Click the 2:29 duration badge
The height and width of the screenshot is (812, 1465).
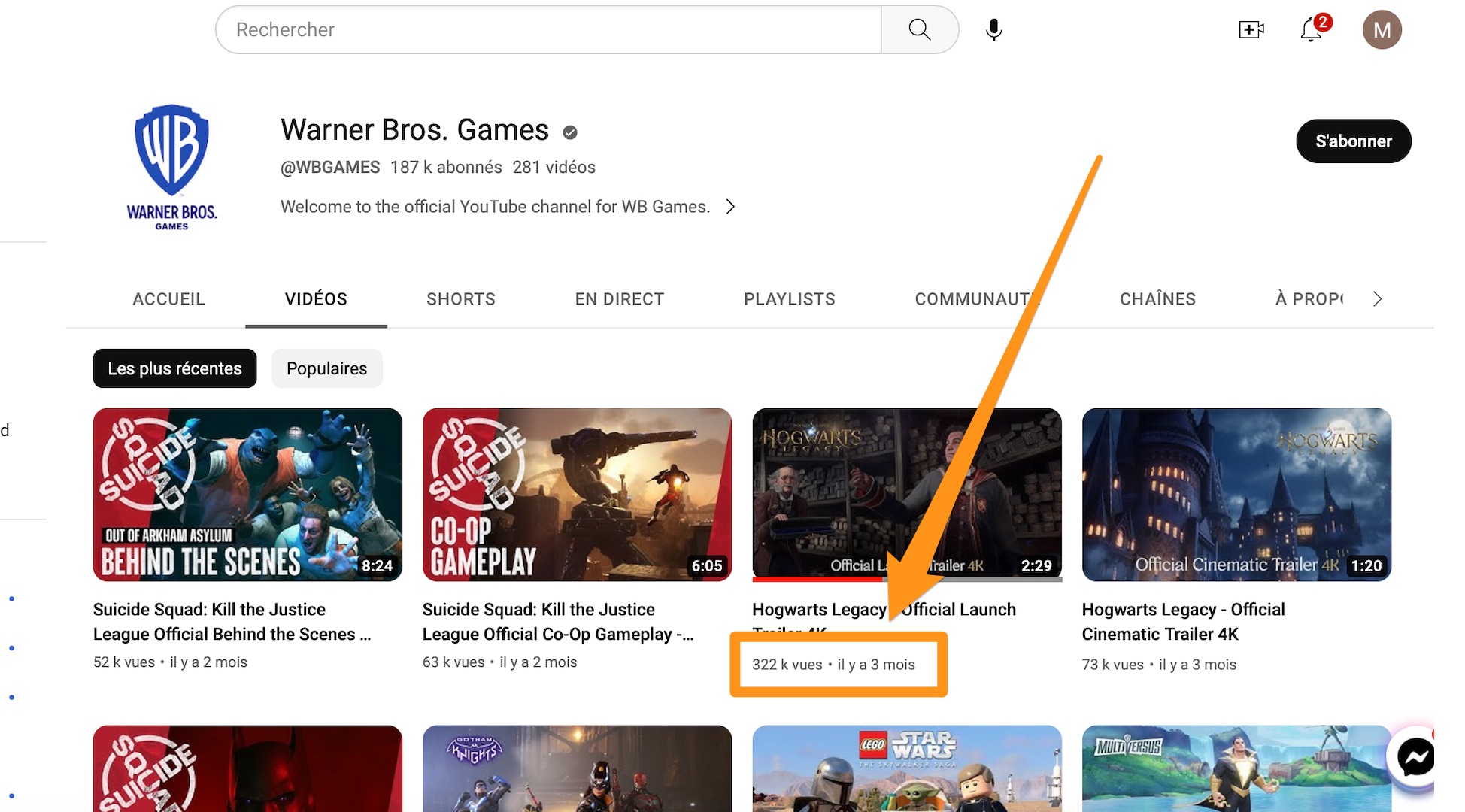pos(1036,566)
